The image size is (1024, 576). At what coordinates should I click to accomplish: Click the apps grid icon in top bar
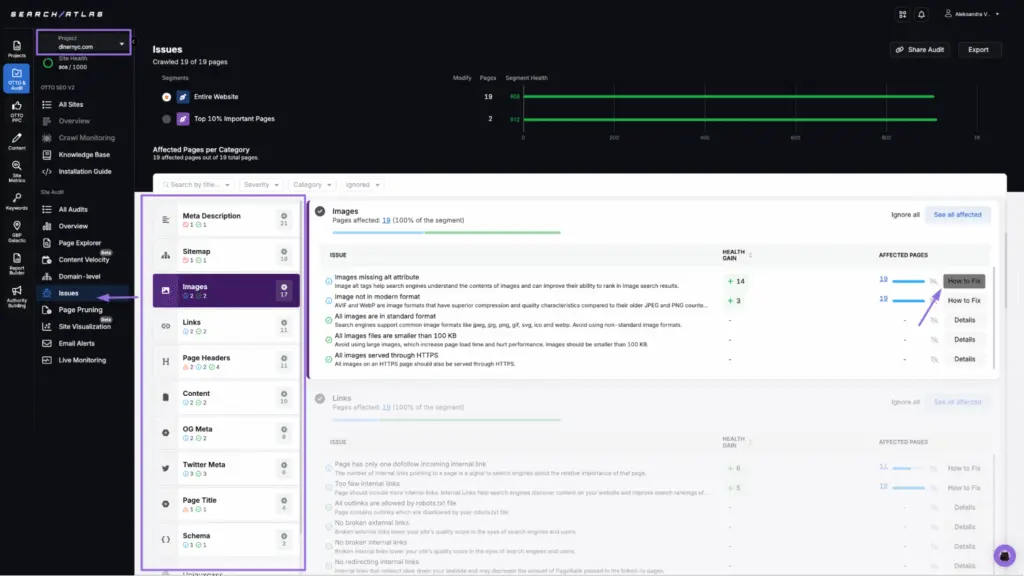point(902,14)
